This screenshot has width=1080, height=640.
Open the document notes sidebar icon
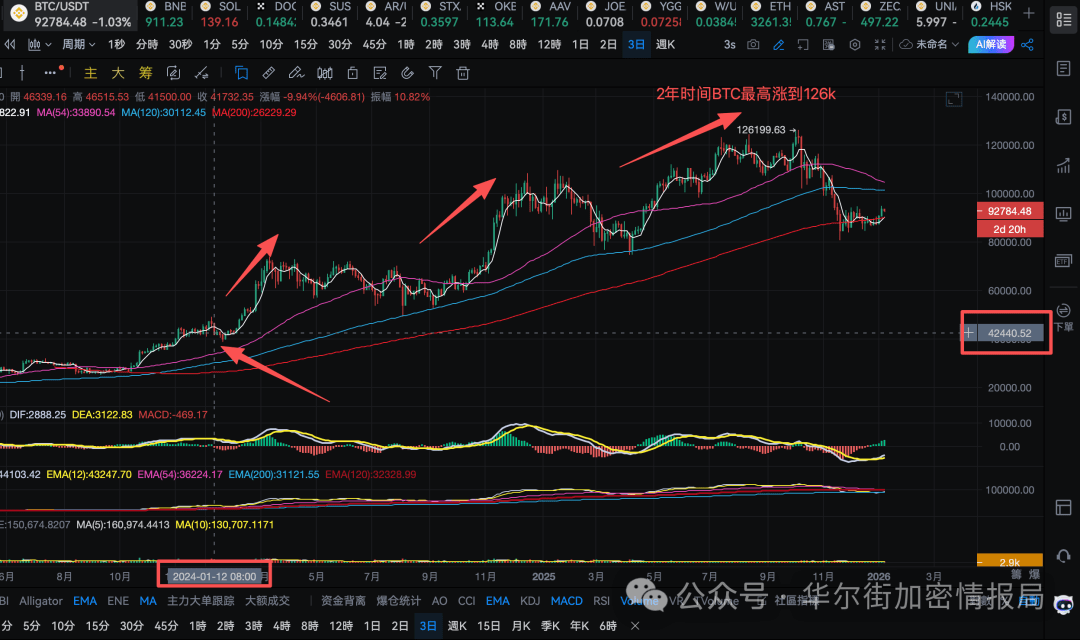pos(1063,68)
